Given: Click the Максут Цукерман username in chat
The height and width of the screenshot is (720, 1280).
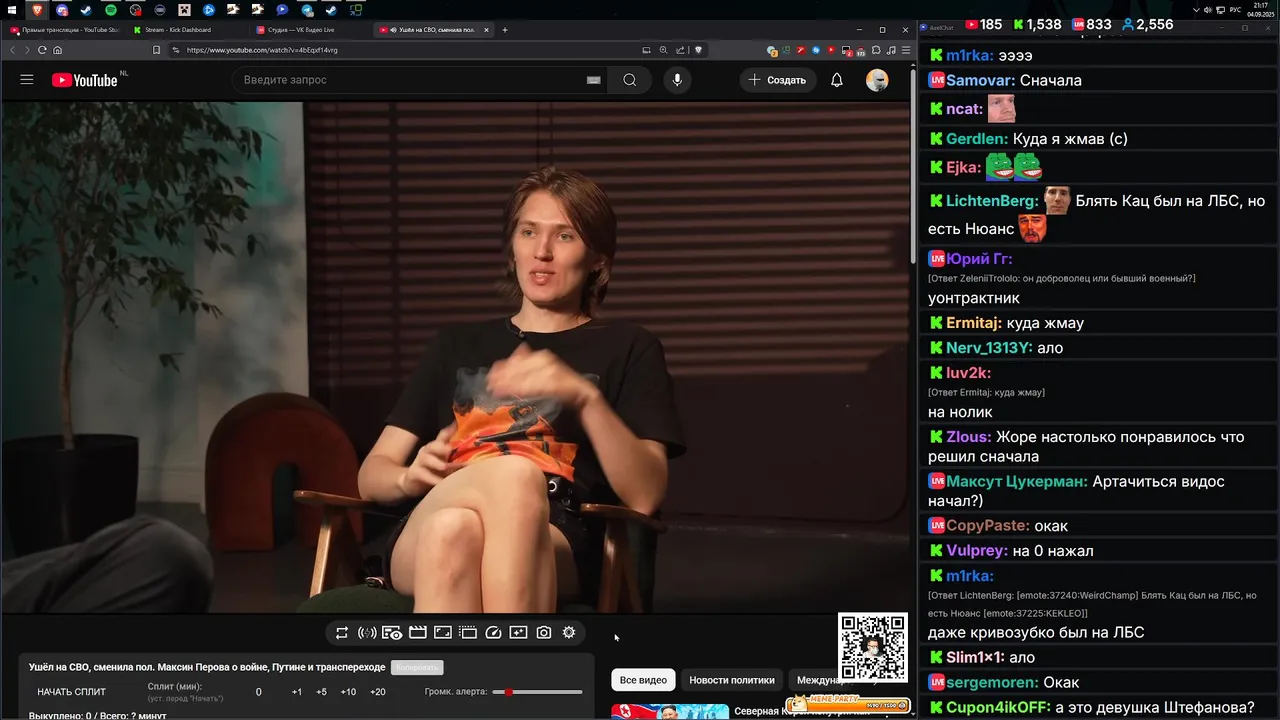Looking at the screenshot, I should 1017,482.
